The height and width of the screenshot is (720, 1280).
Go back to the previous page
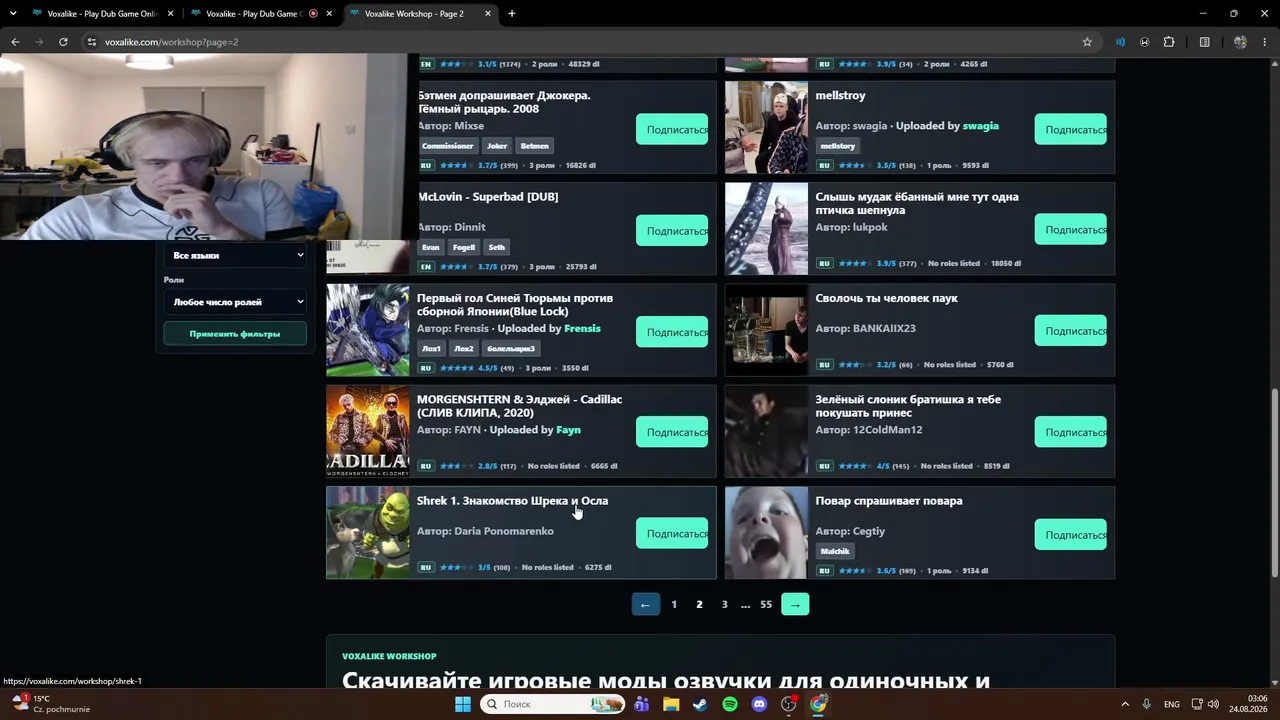pos(15,42)
